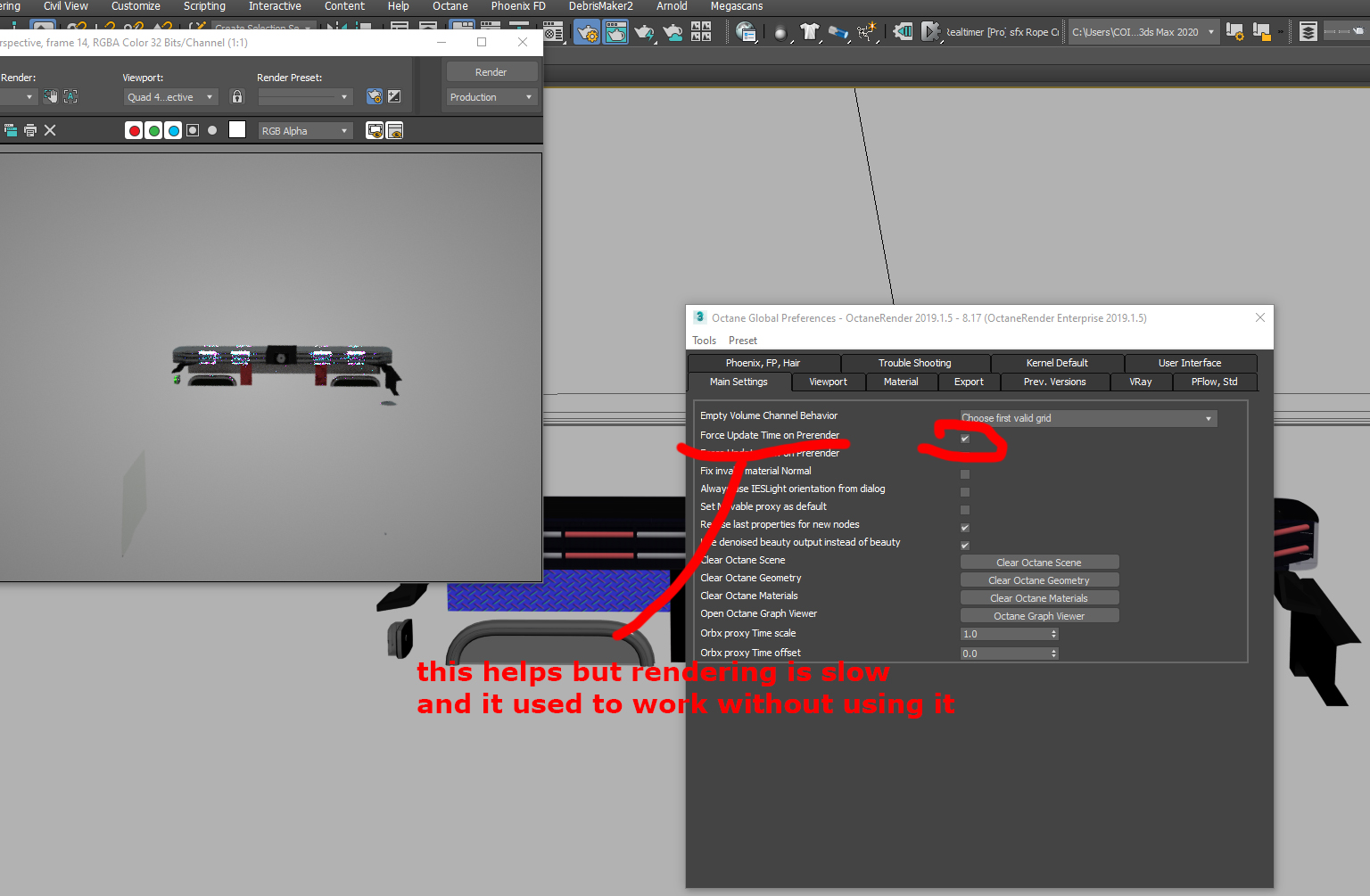Toggle the alpha channel display button
Viewport: 1370px width, 896px height.
tap(193, 130)
